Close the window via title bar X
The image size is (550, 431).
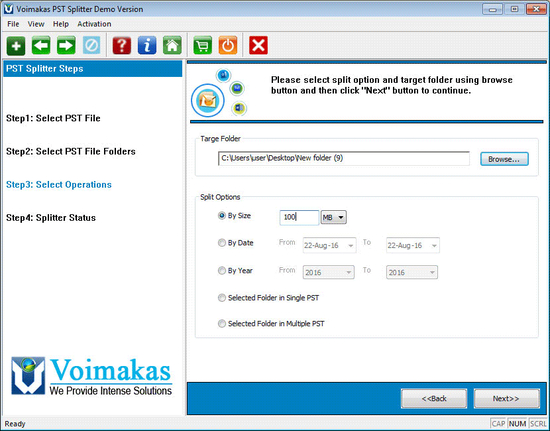click(536, 9)
